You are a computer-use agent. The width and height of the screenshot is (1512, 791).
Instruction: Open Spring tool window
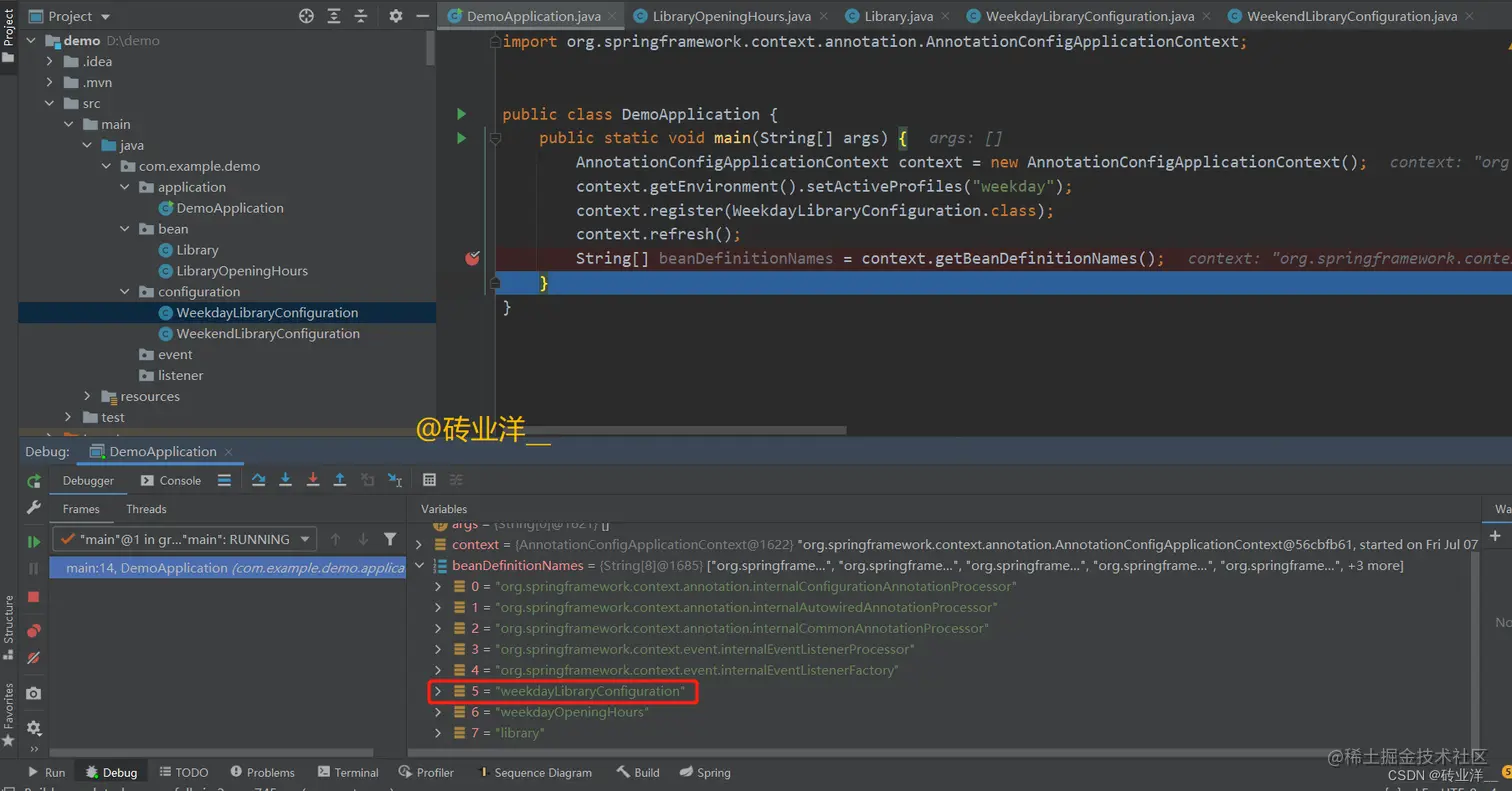705,772
